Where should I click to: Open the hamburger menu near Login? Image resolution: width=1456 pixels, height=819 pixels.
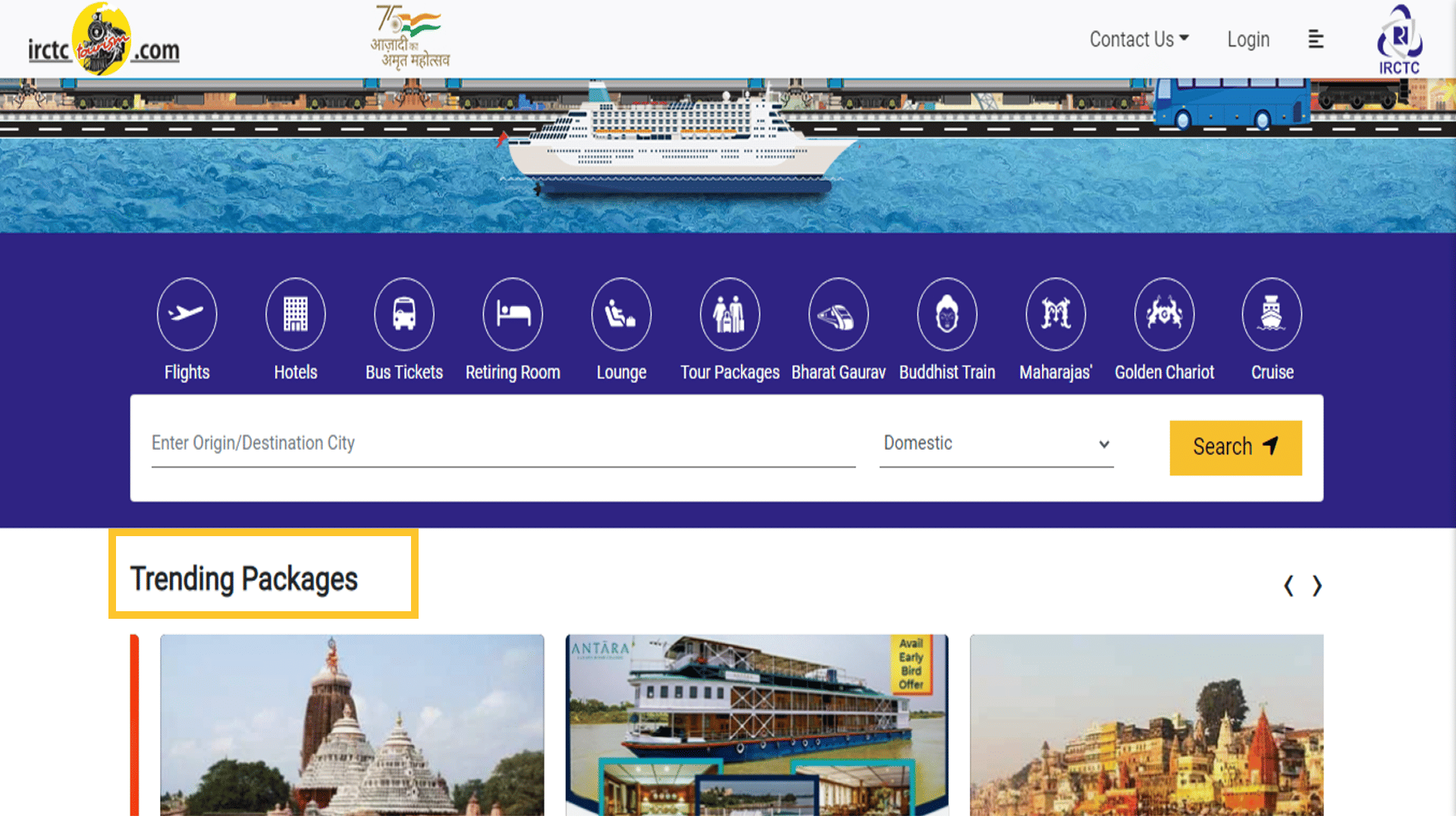(x=1316, y=39)
